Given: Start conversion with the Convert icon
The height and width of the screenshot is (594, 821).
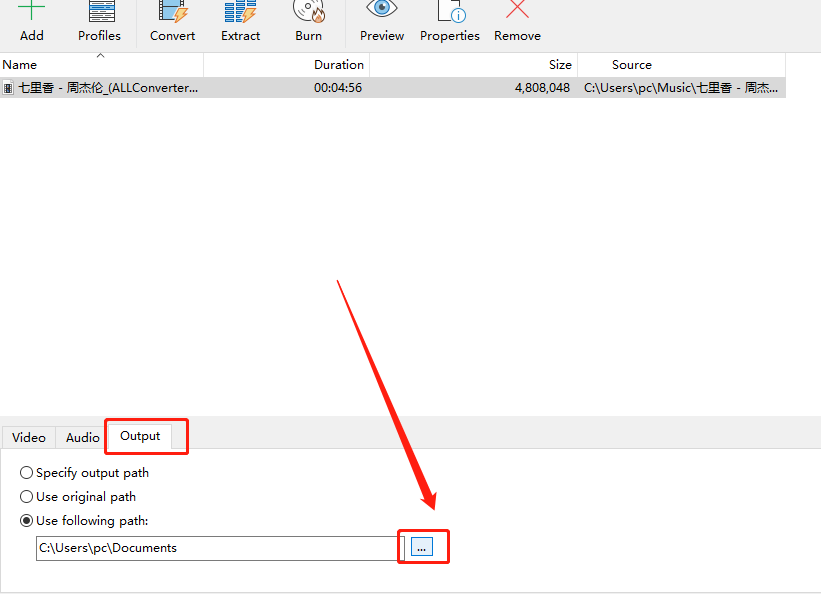Looking at the screenshot, I should tap(172, 12).
